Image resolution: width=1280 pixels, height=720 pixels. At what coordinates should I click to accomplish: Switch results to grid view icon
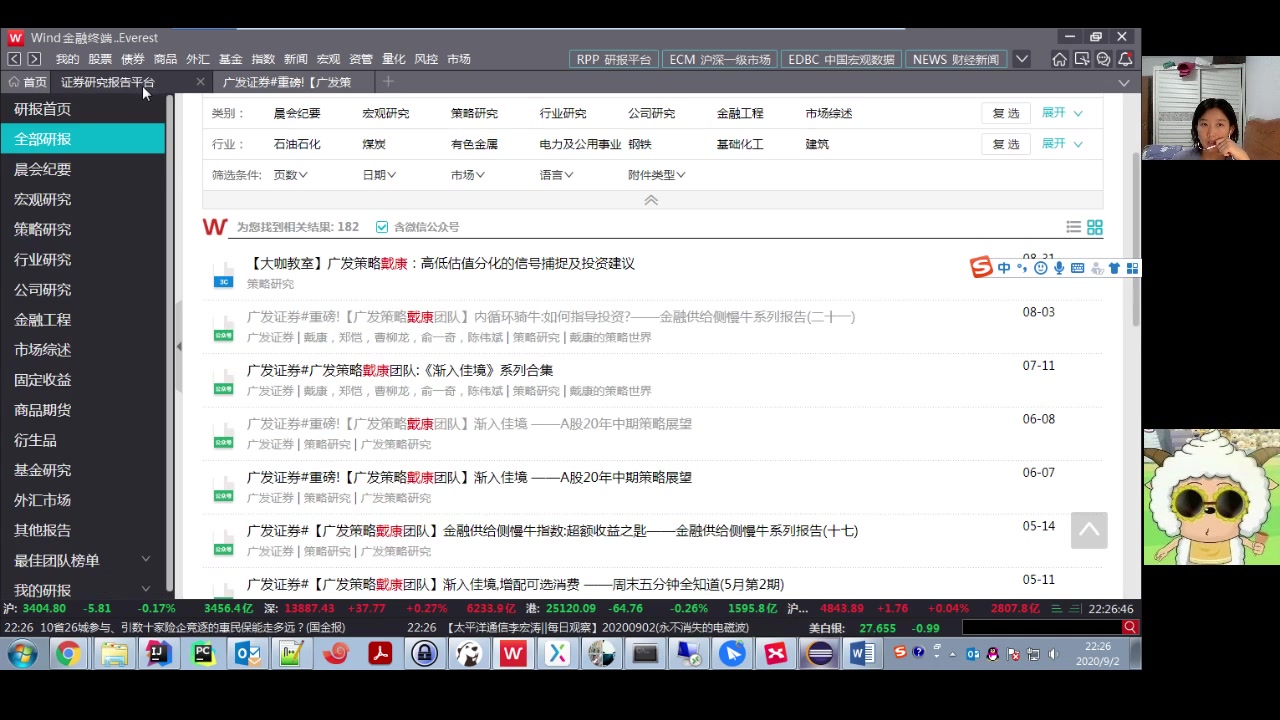point(1095,227)
